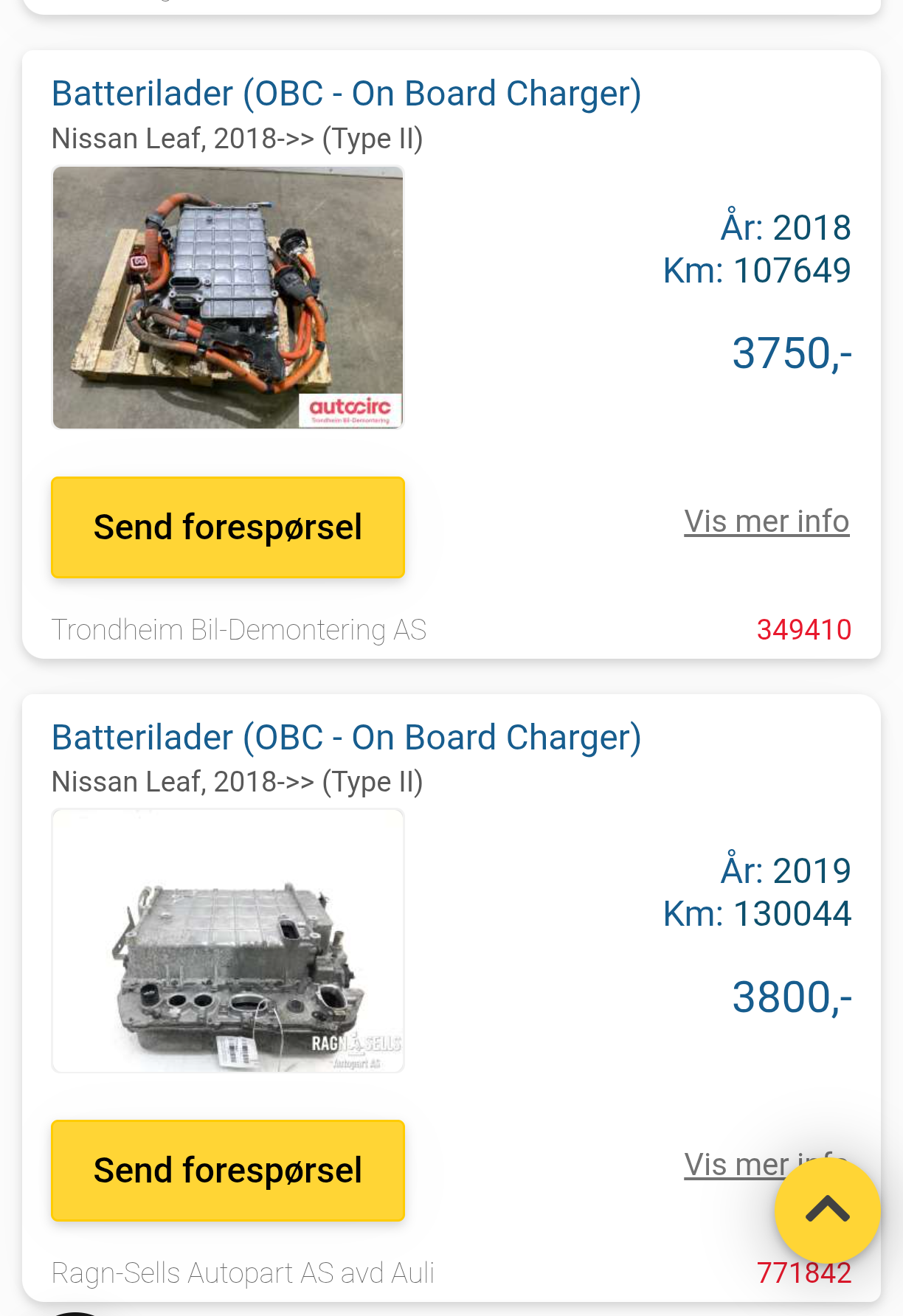Tap the yellow scroll-to-top arrow button
This screenshot has width=903, height=1316.
point(827,1210)
